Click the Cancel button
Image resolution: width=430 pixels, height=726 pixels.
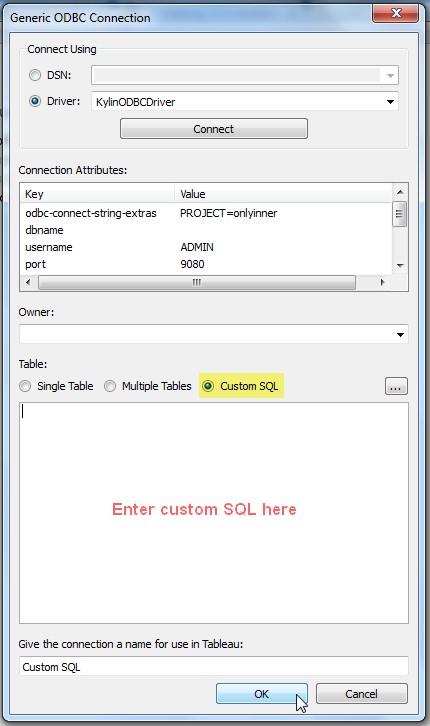coord(361,694)
